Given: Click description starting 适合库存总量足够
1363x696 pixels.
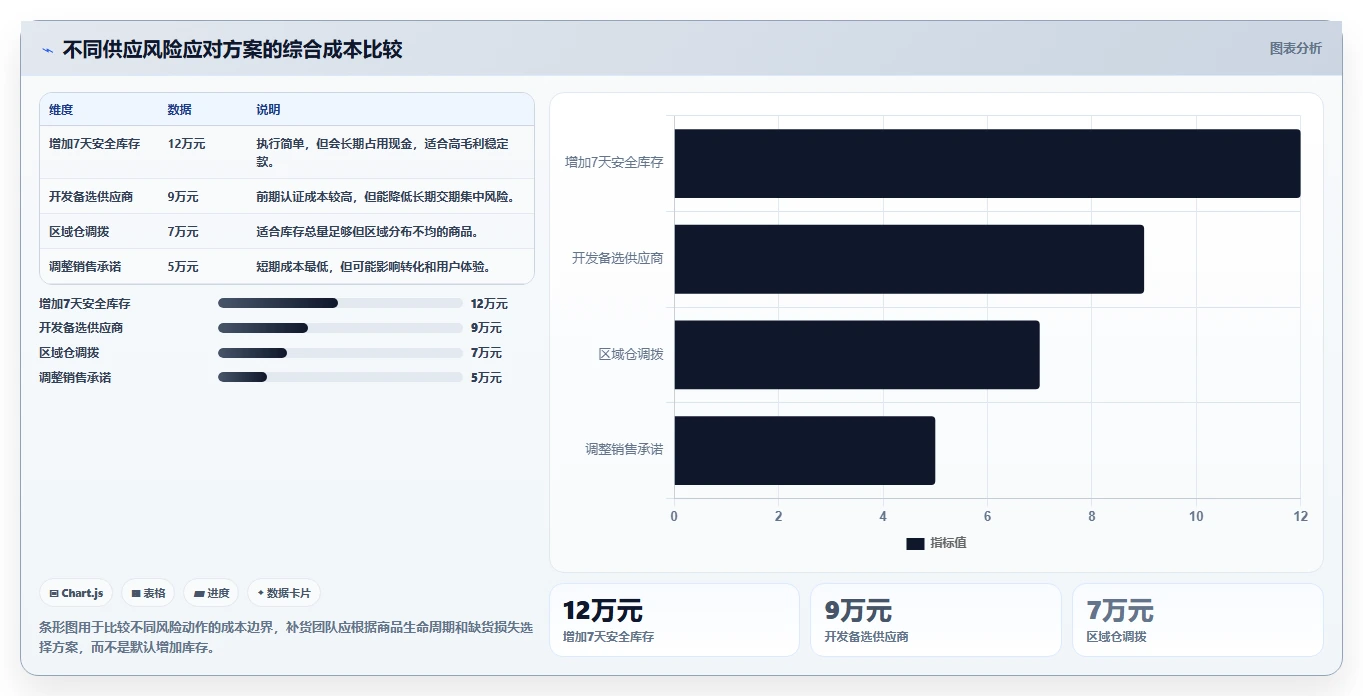Looking at the screenshot, I should pos(367,232).
